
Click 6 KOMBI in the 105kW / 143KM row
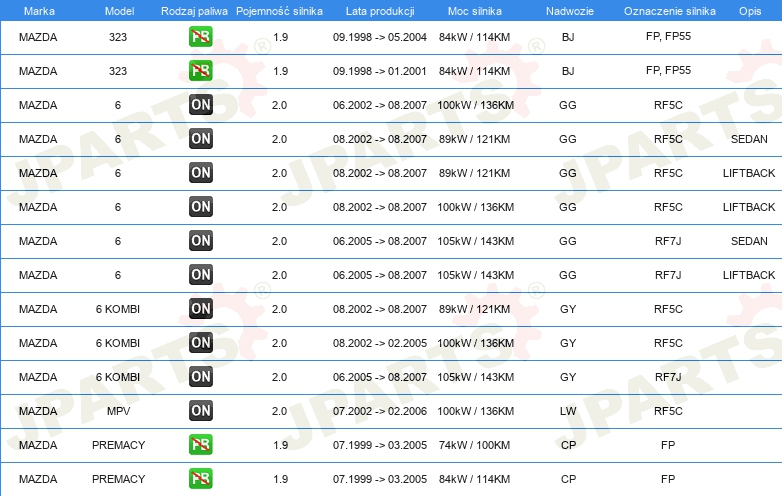coord(118,377)
